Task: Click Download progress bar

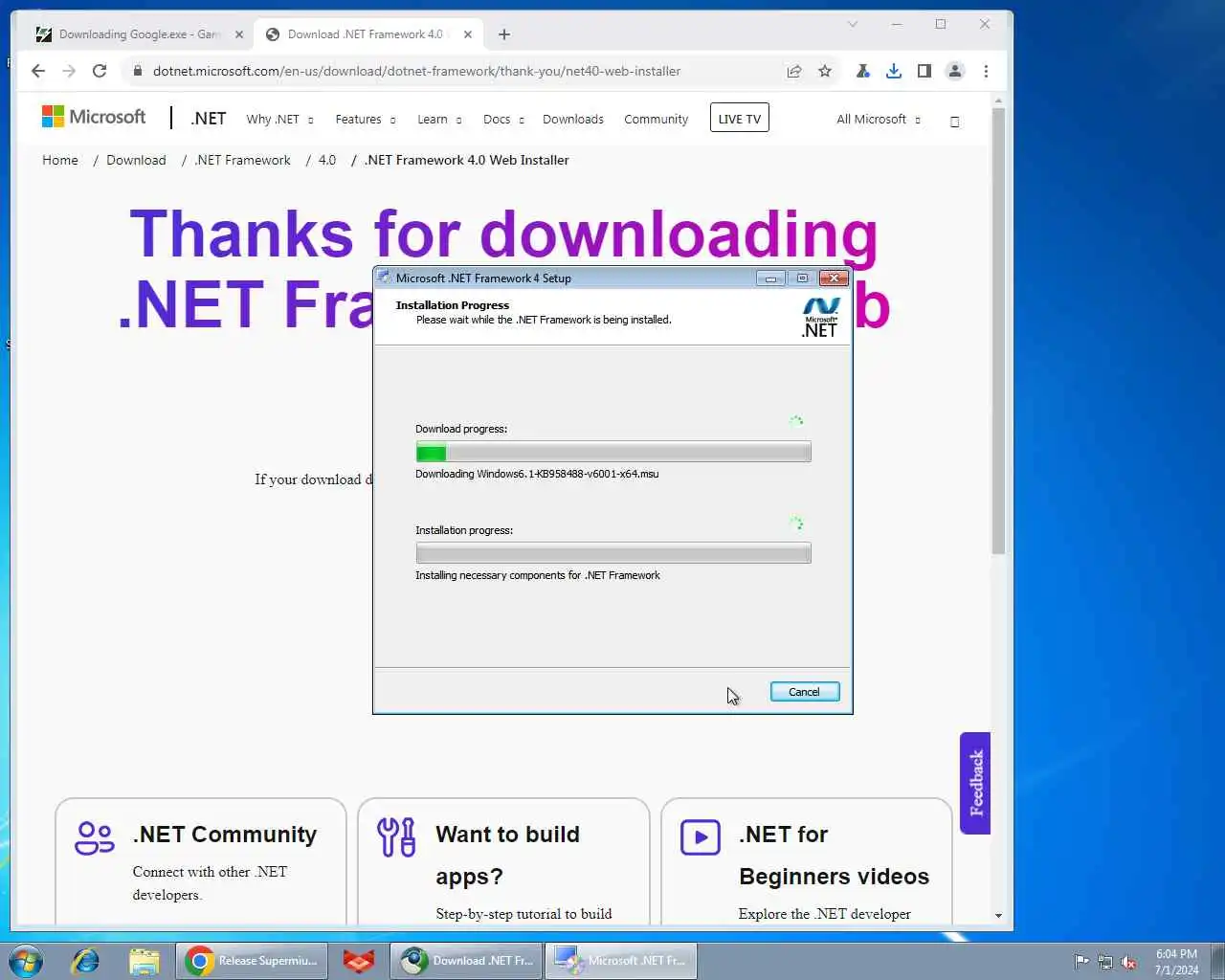Action: point(613,452)
